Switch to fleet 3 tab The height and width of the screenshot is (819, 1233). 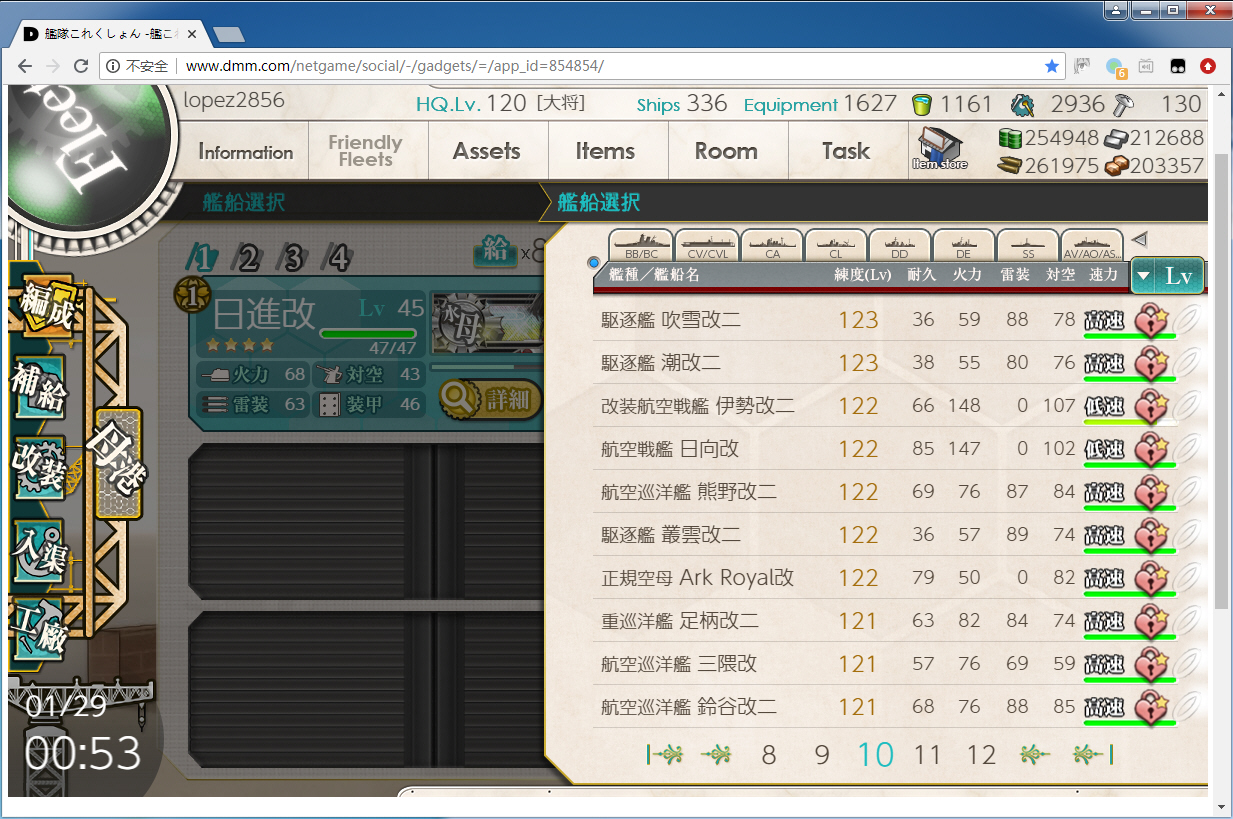[x=293, y=259]
